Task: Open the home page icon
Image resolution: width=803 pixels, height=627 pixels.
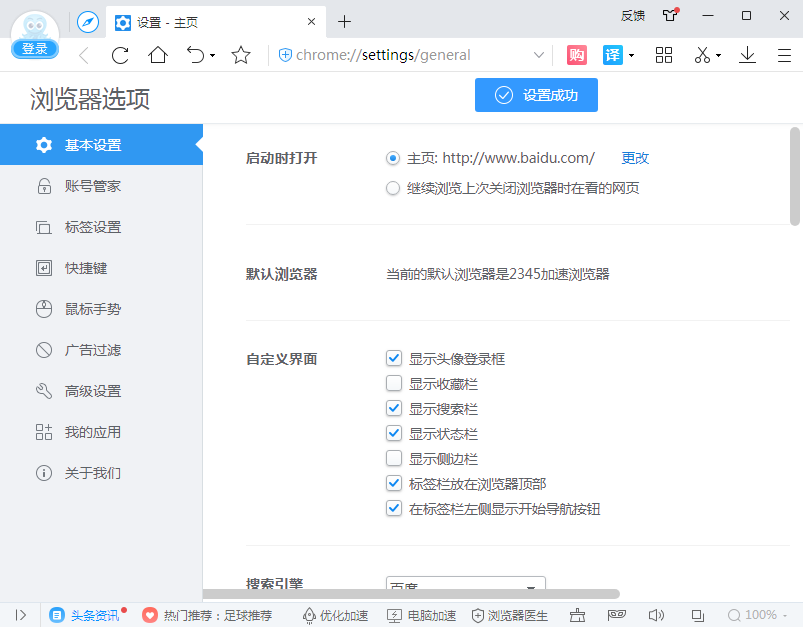Action: point(158,55)
